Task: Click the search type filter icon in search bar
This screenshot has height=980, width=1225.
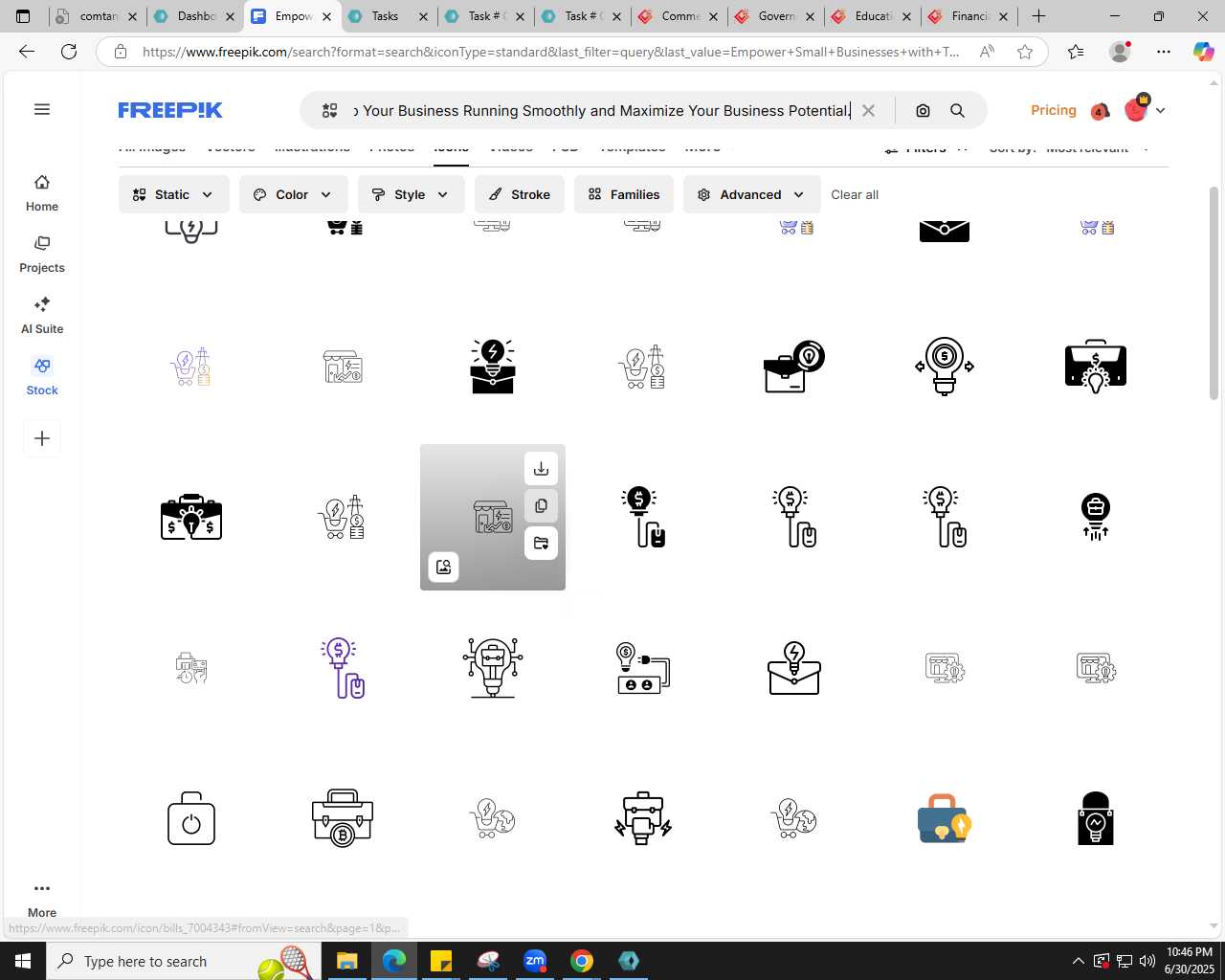Action: click(329, 111)
